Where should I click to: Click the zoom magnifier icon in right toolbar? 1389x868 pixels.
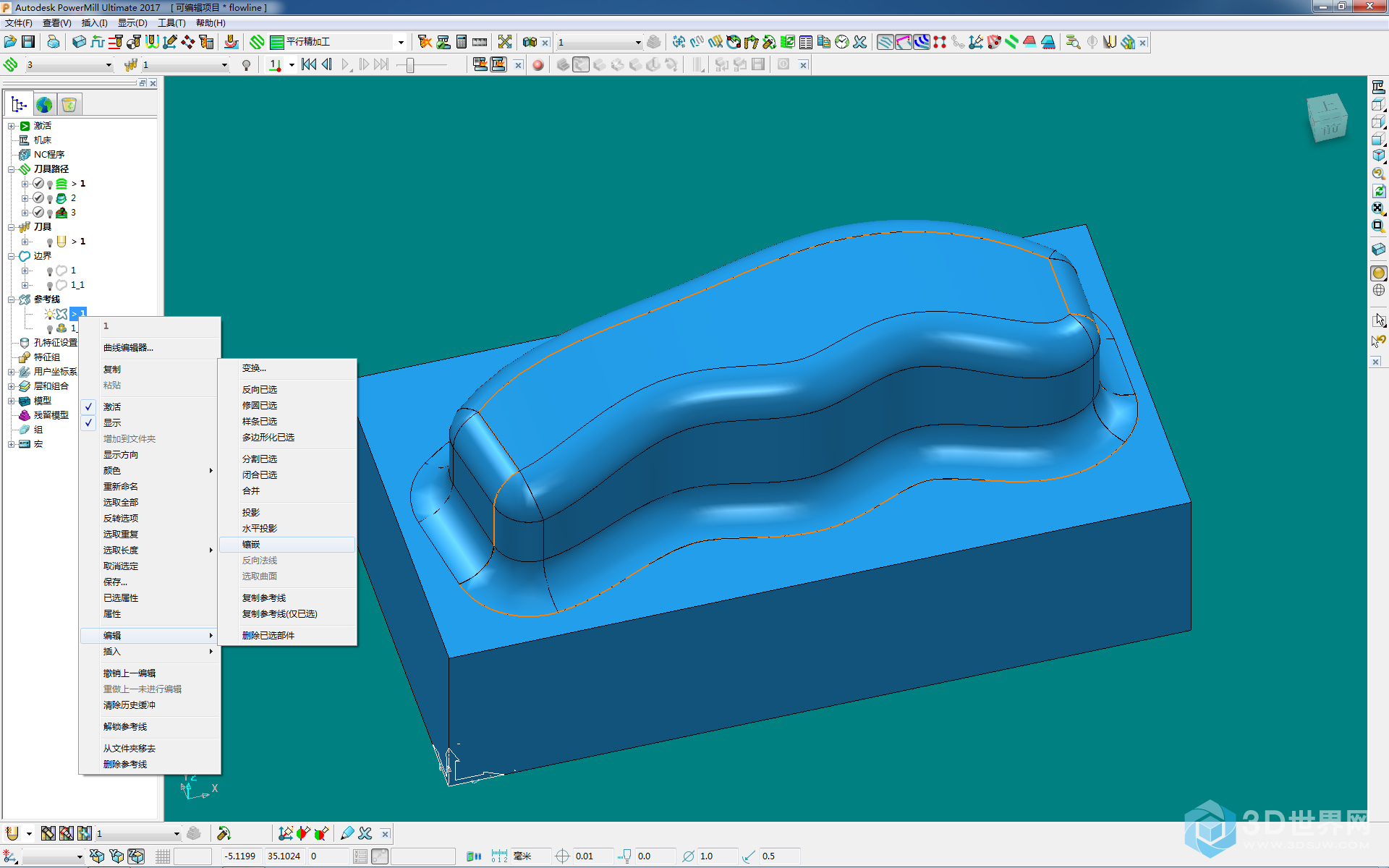(x=1379, y=174)
